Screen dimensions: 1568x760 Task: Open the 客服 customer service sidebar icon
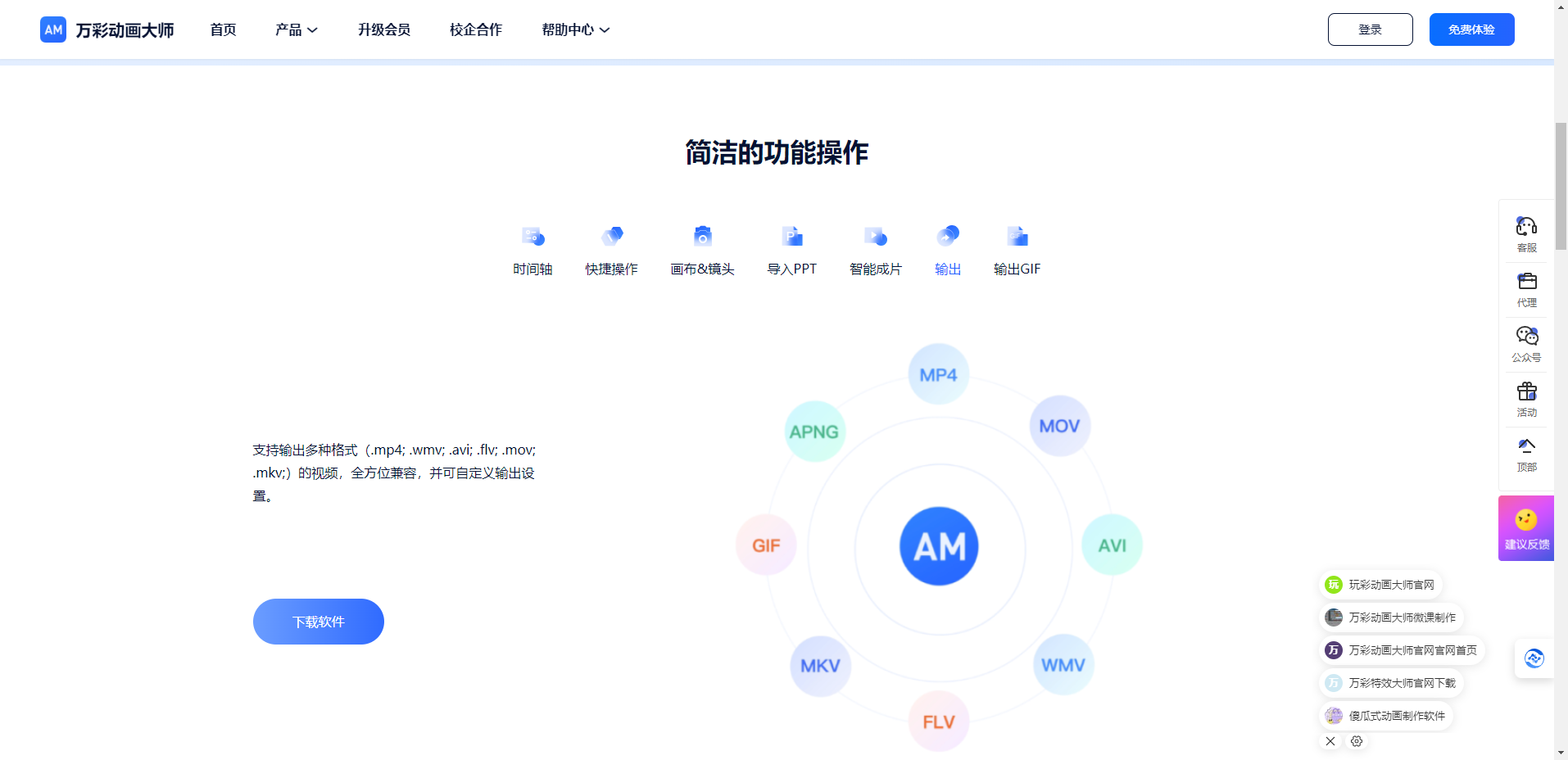pyautogui.click(x=1525, y=232)
